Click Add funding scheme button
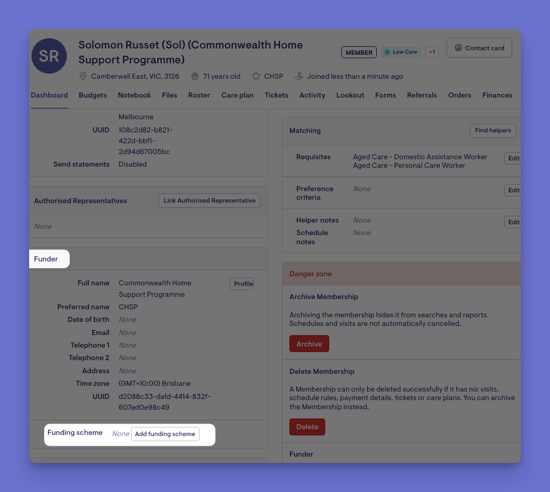Viewport: 550px width, 492px height. pyautogui.click(x=165, y=434)
